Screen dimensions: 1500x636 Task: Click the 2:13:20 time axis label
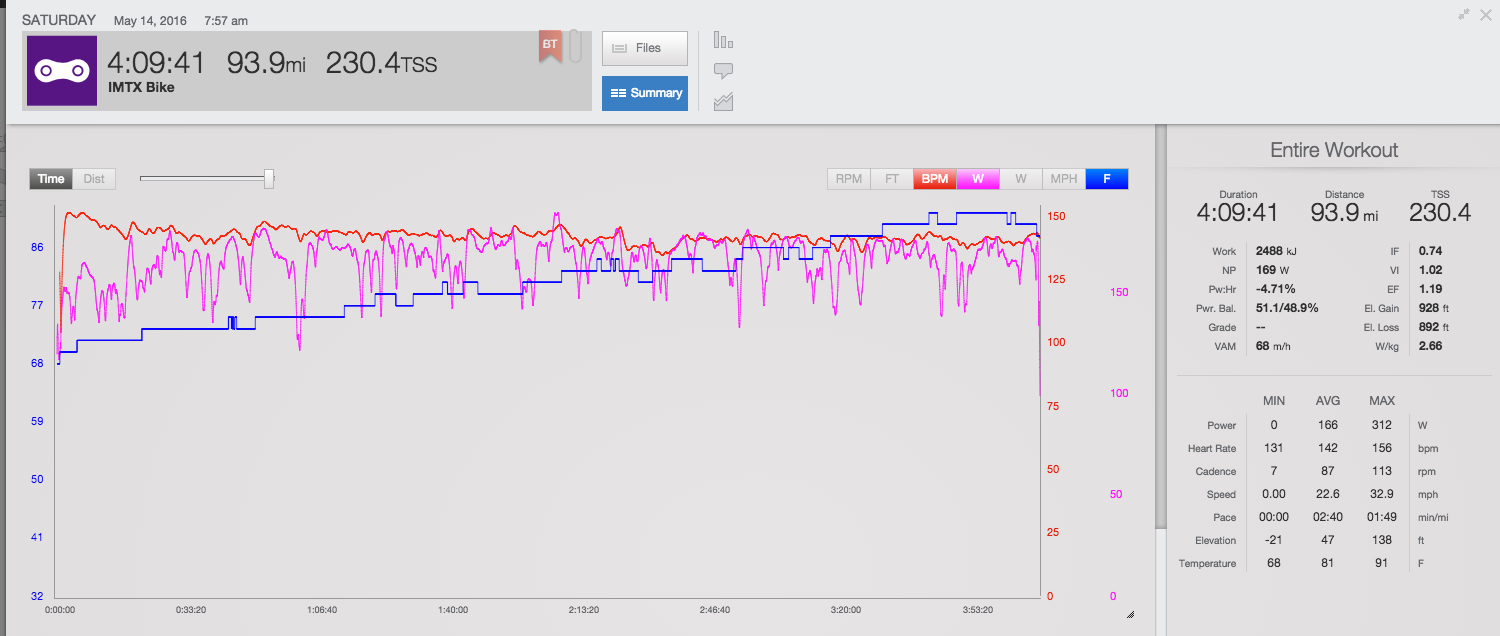tap(583, 609)
